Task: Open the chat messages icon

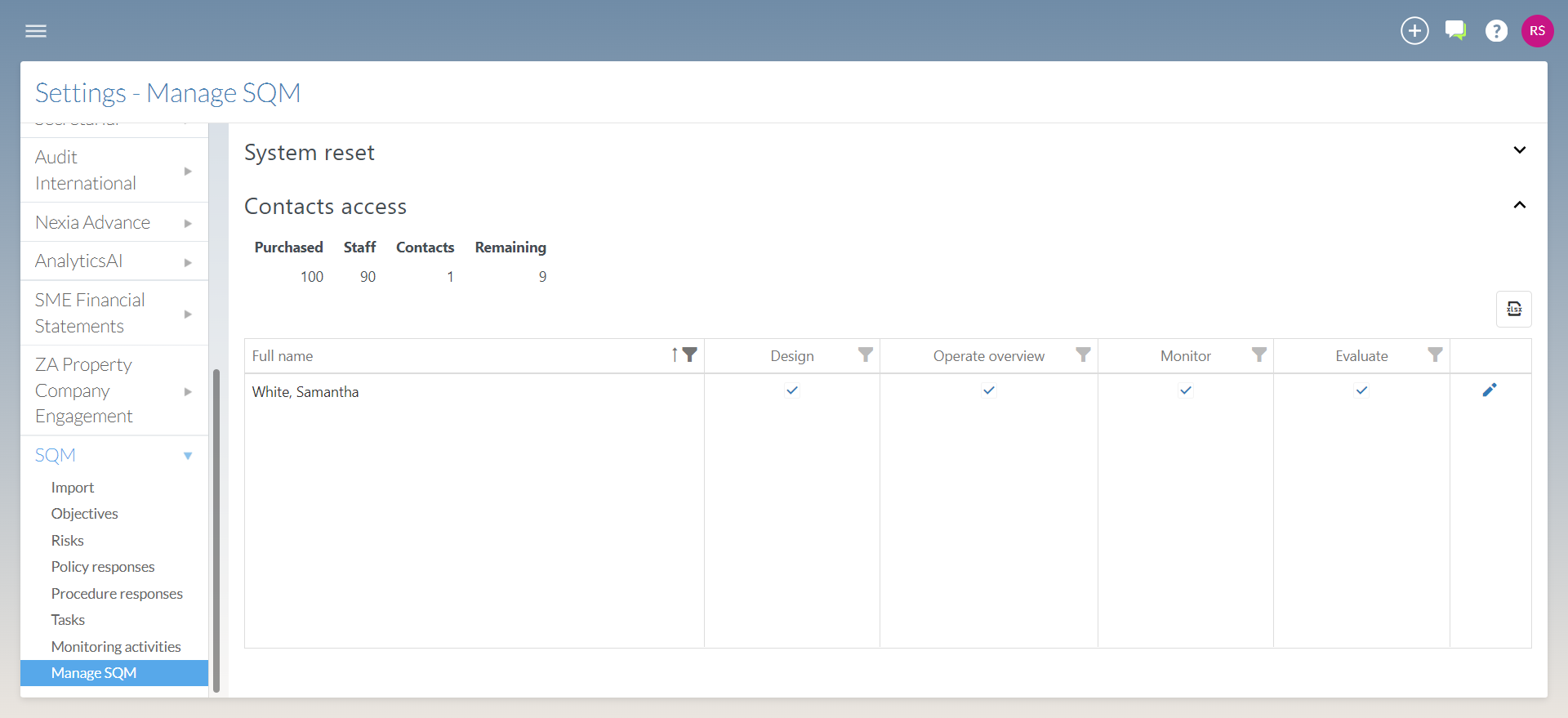Action: [1455, 31]
